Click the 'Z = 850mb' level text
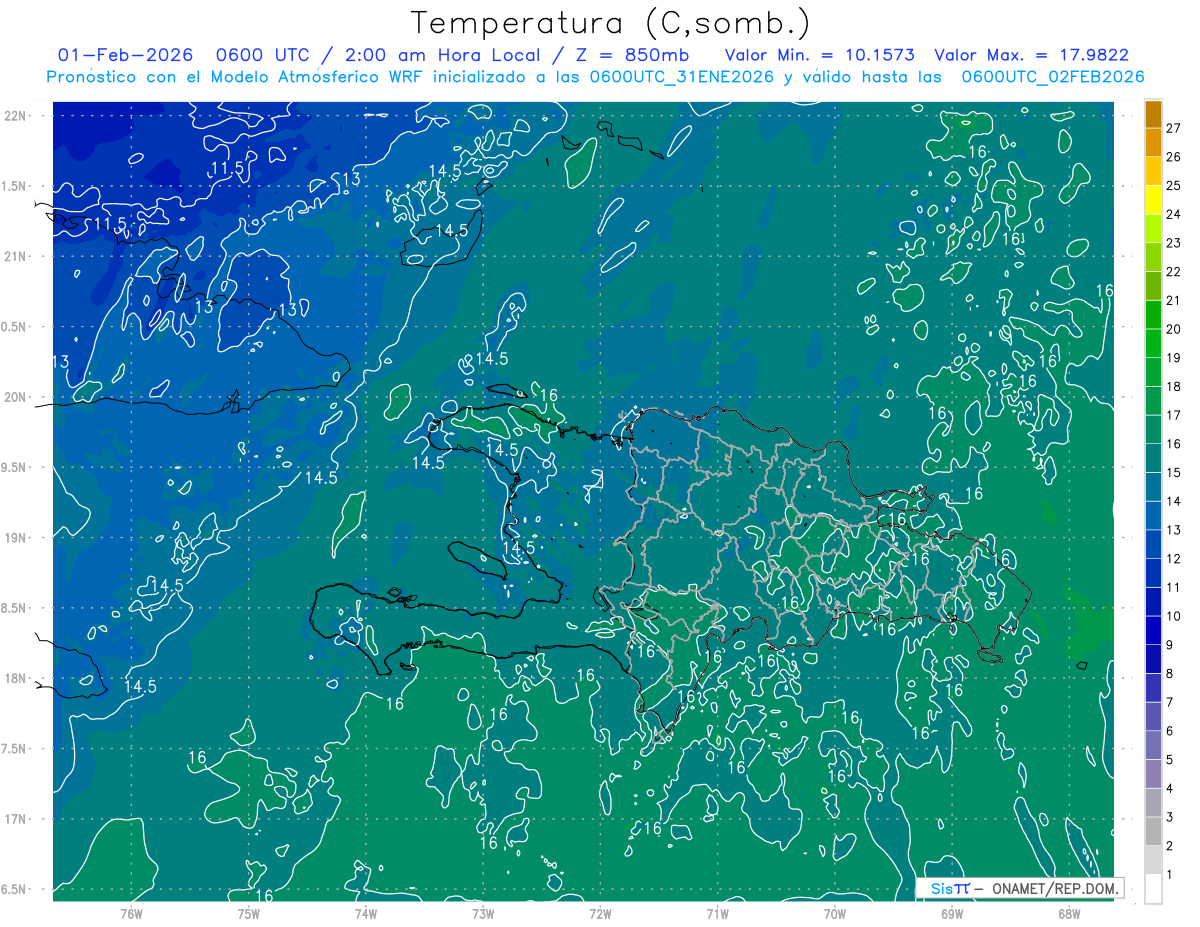This screenshot has height=927, width=1200. pyautogui.click(x=633, y=55)
